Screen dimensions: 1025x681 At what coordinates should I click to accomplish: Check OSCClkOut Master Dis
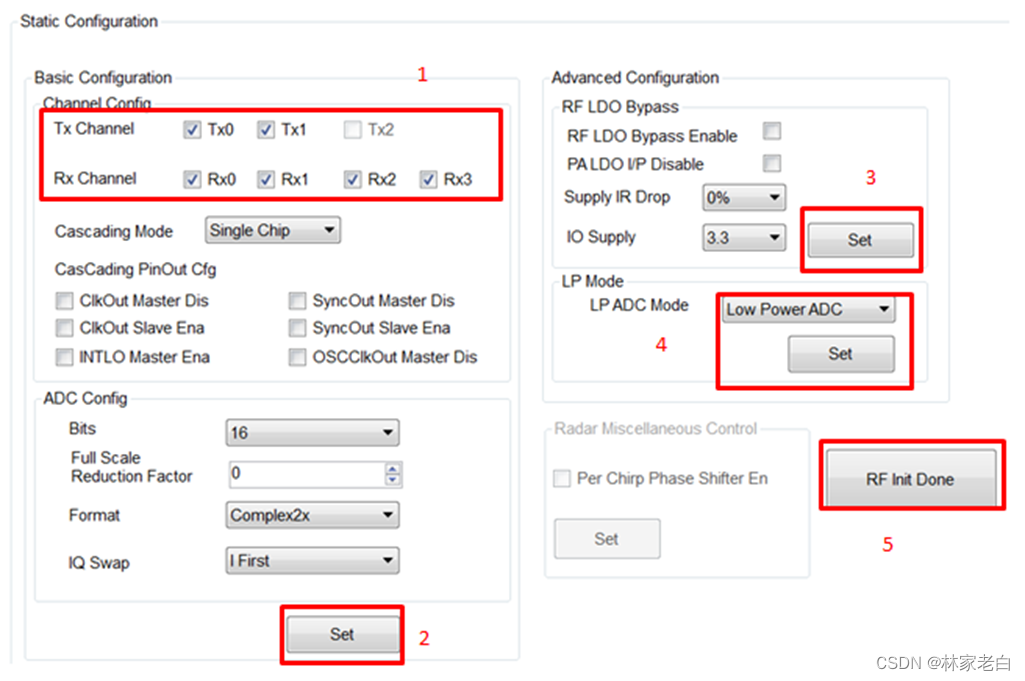pyautogui.click(x=297, y=357)
